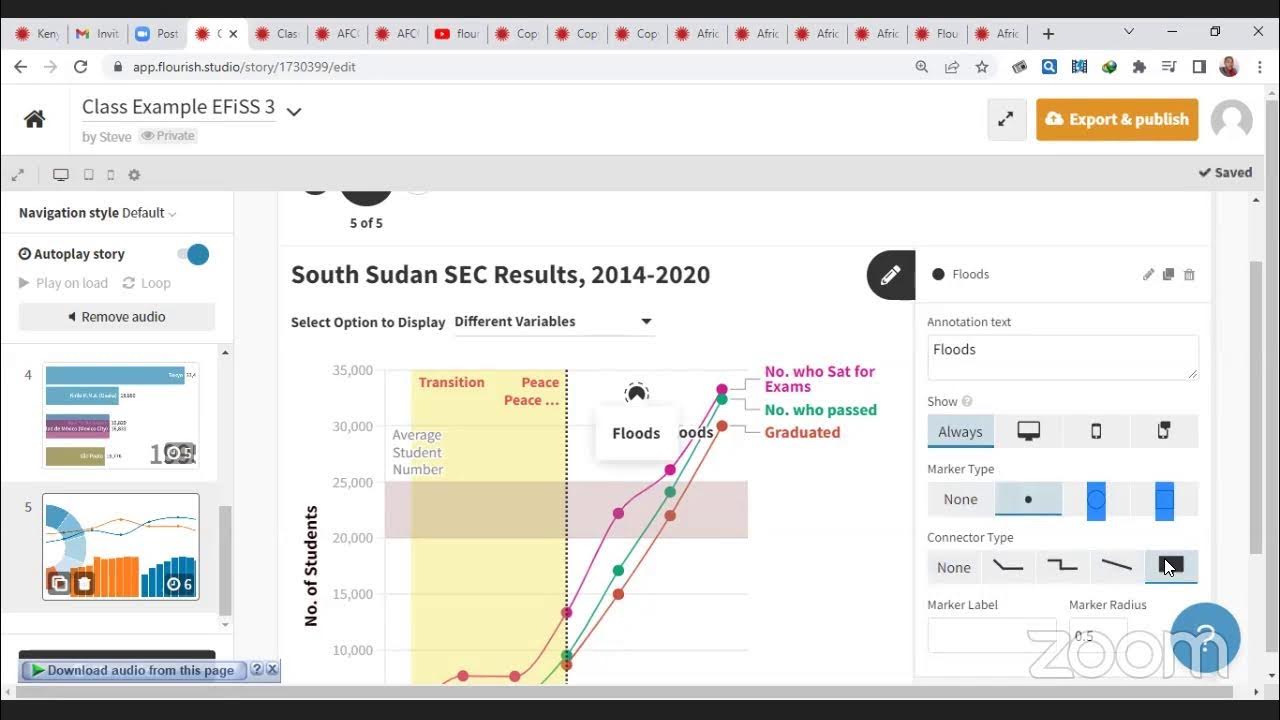Open the browser side panel icon

pos(1199,67)
